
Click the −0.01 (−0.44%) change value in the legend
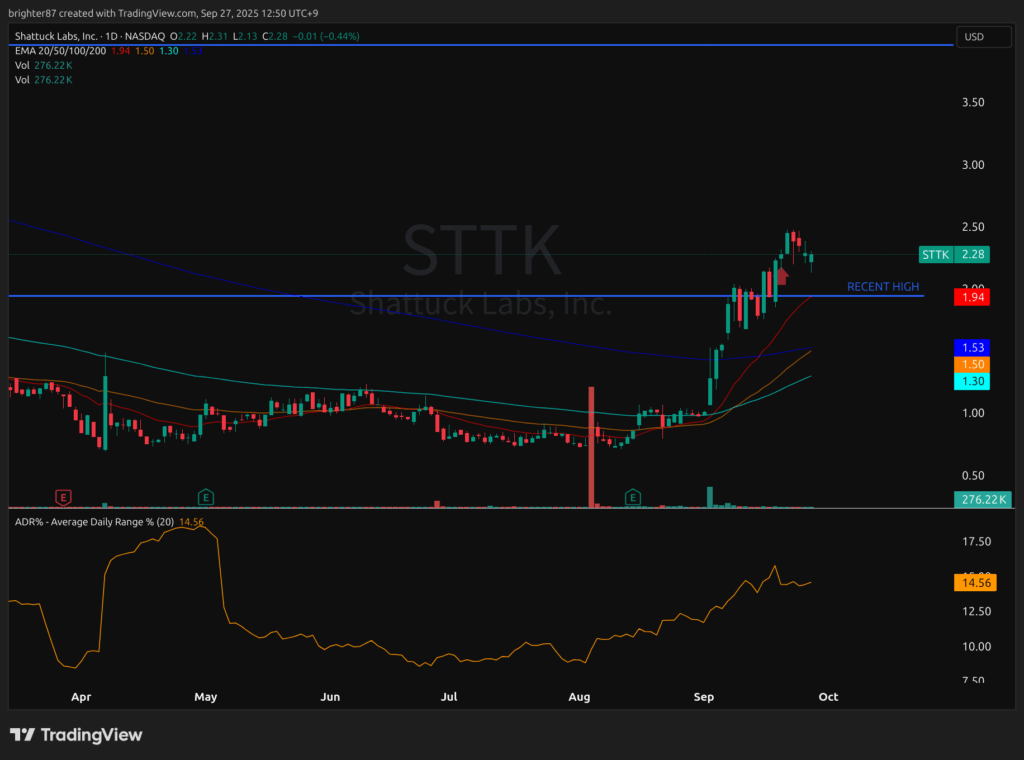click(326, 37)
